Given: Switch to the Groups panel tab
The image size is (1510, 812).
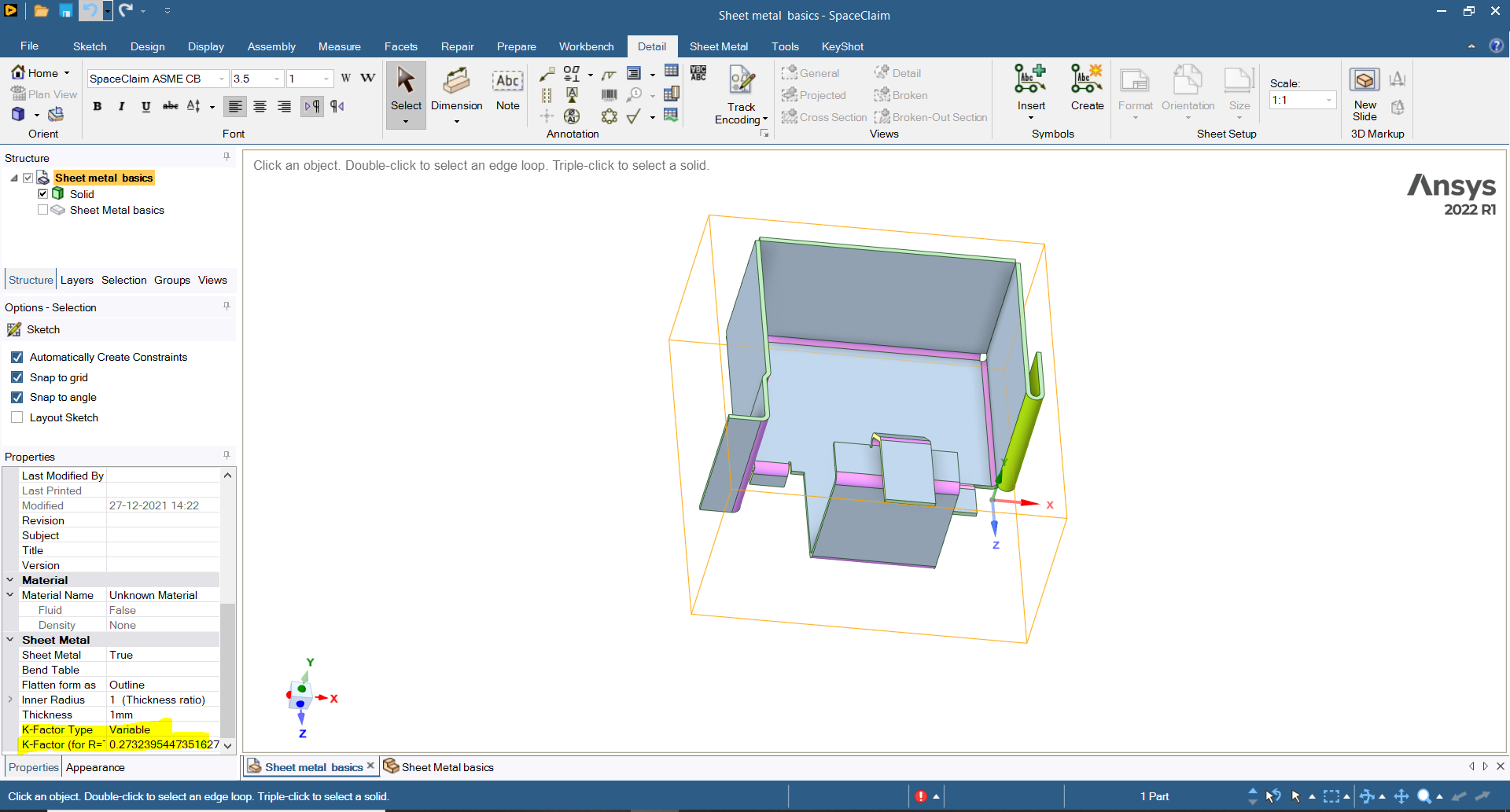Looking at the screenshot, I should point(172,280).
